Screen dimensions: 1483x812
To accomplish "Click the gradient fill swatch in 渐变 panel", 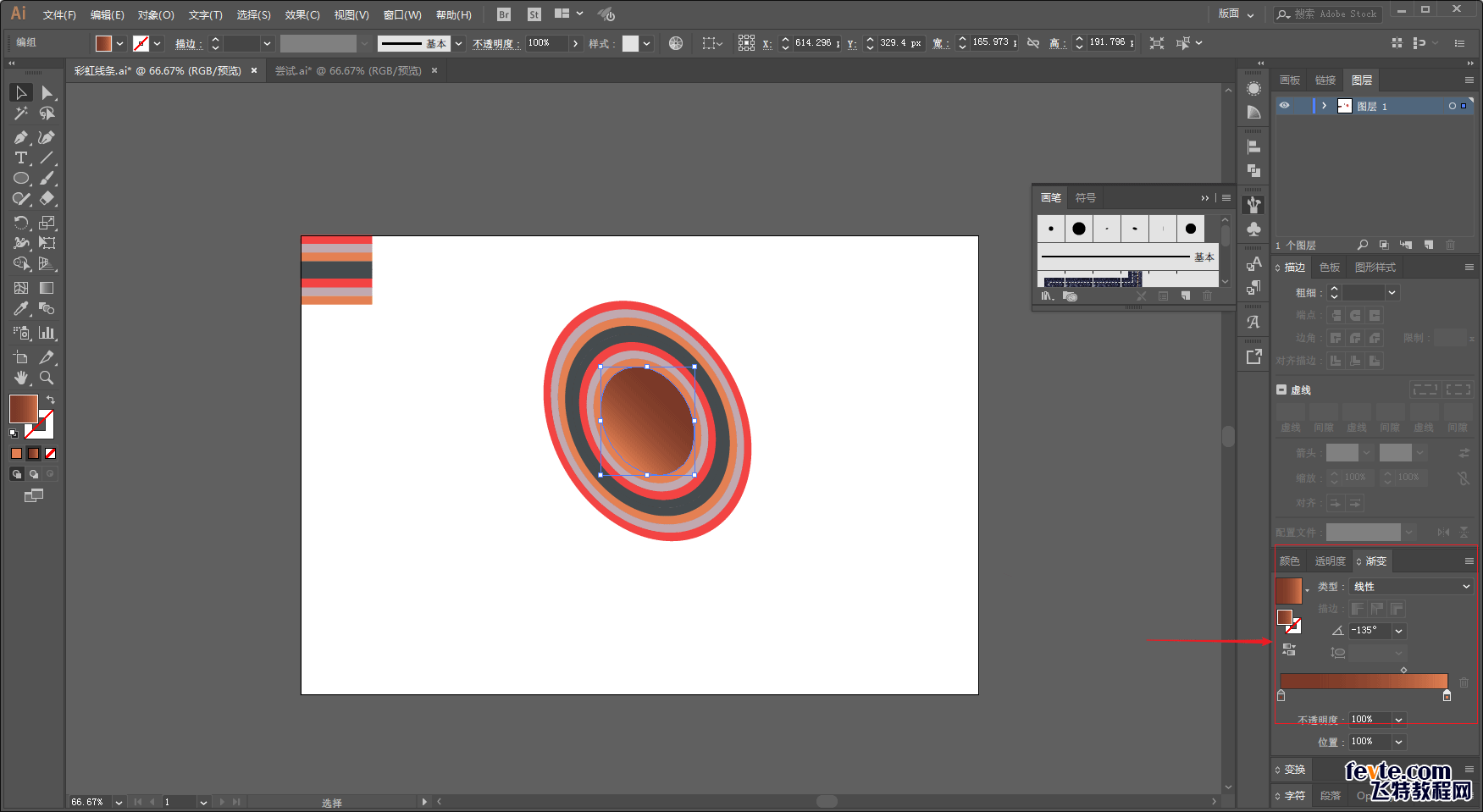I will [1288, 590].
